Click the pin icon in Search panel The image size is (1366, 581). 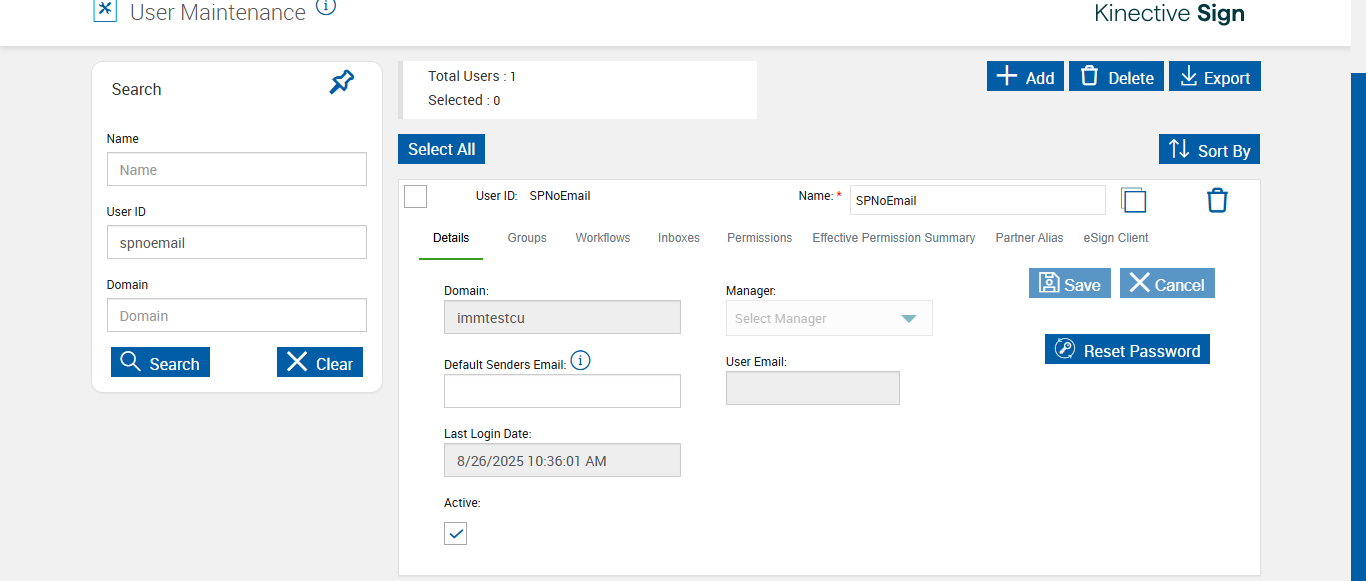click(342, 83)
